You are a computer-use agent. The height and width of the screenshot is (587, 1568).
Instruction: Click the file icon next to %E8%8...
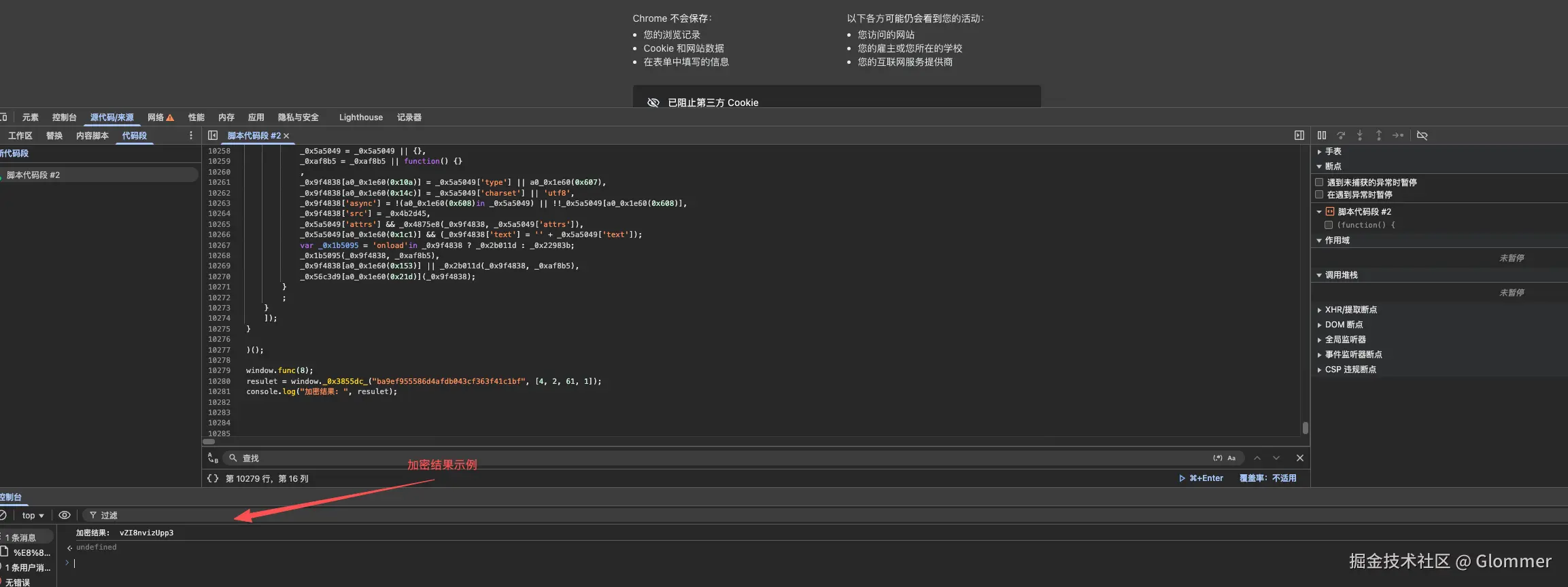[4, 552]
